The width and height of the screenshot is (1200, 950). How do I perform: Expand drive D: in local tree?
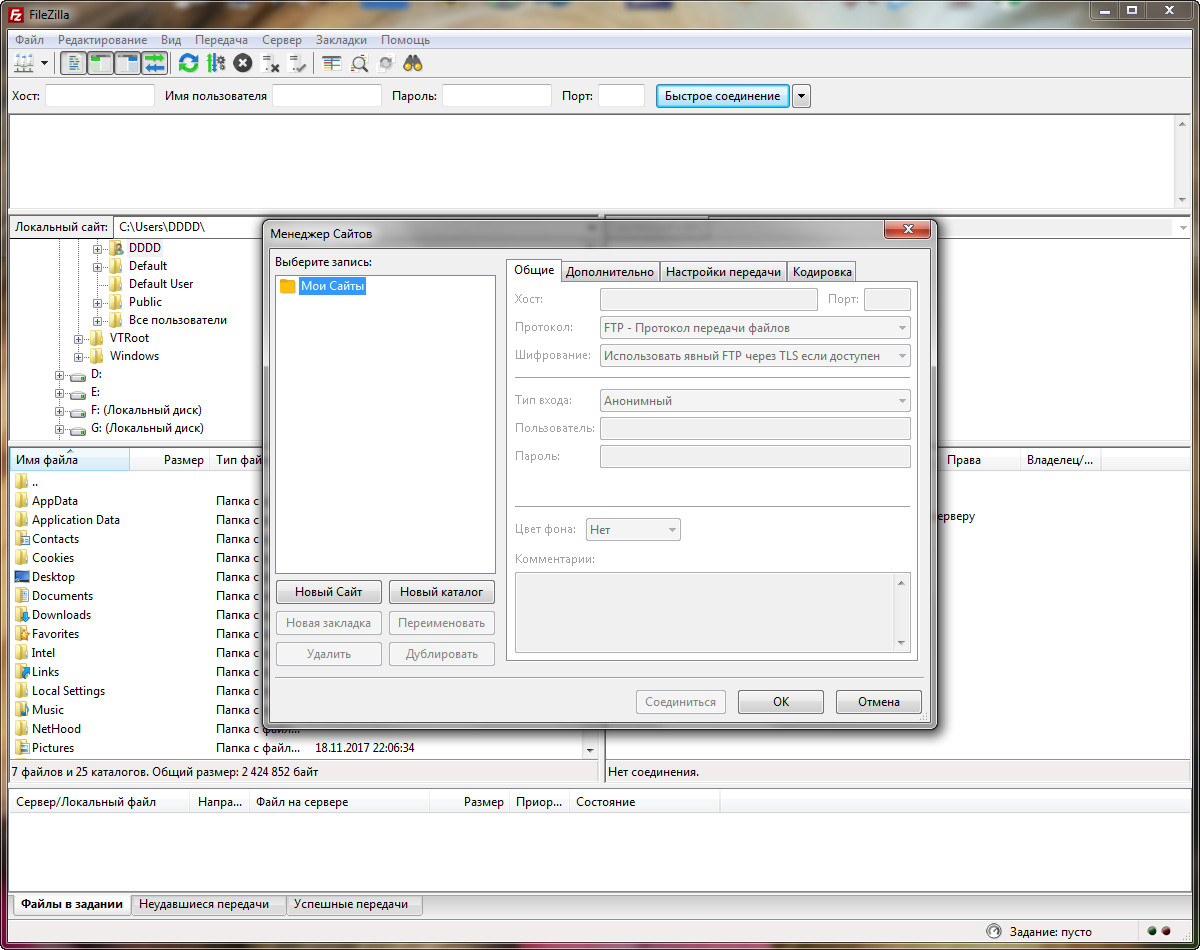pyautogui.click(x=60, y=374)
